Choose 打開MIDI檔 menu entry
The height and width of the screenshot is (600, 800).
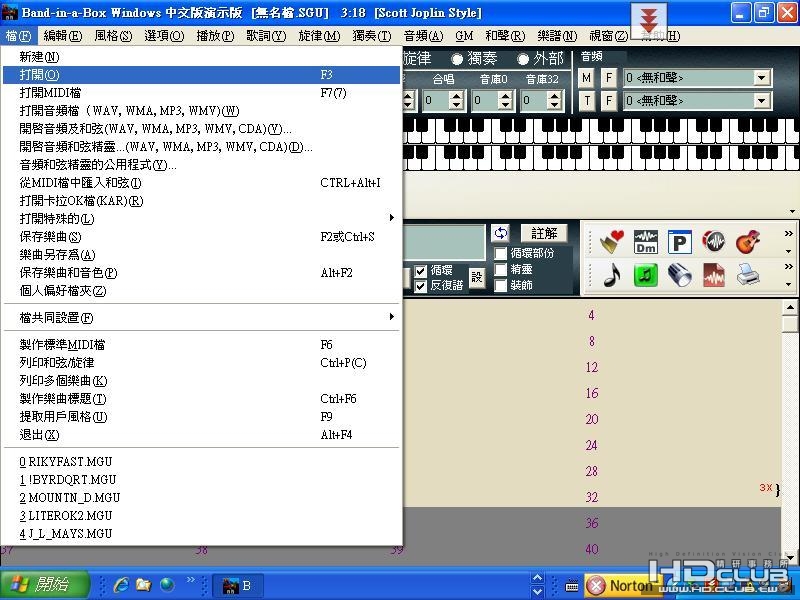click(x=202, y=93)
